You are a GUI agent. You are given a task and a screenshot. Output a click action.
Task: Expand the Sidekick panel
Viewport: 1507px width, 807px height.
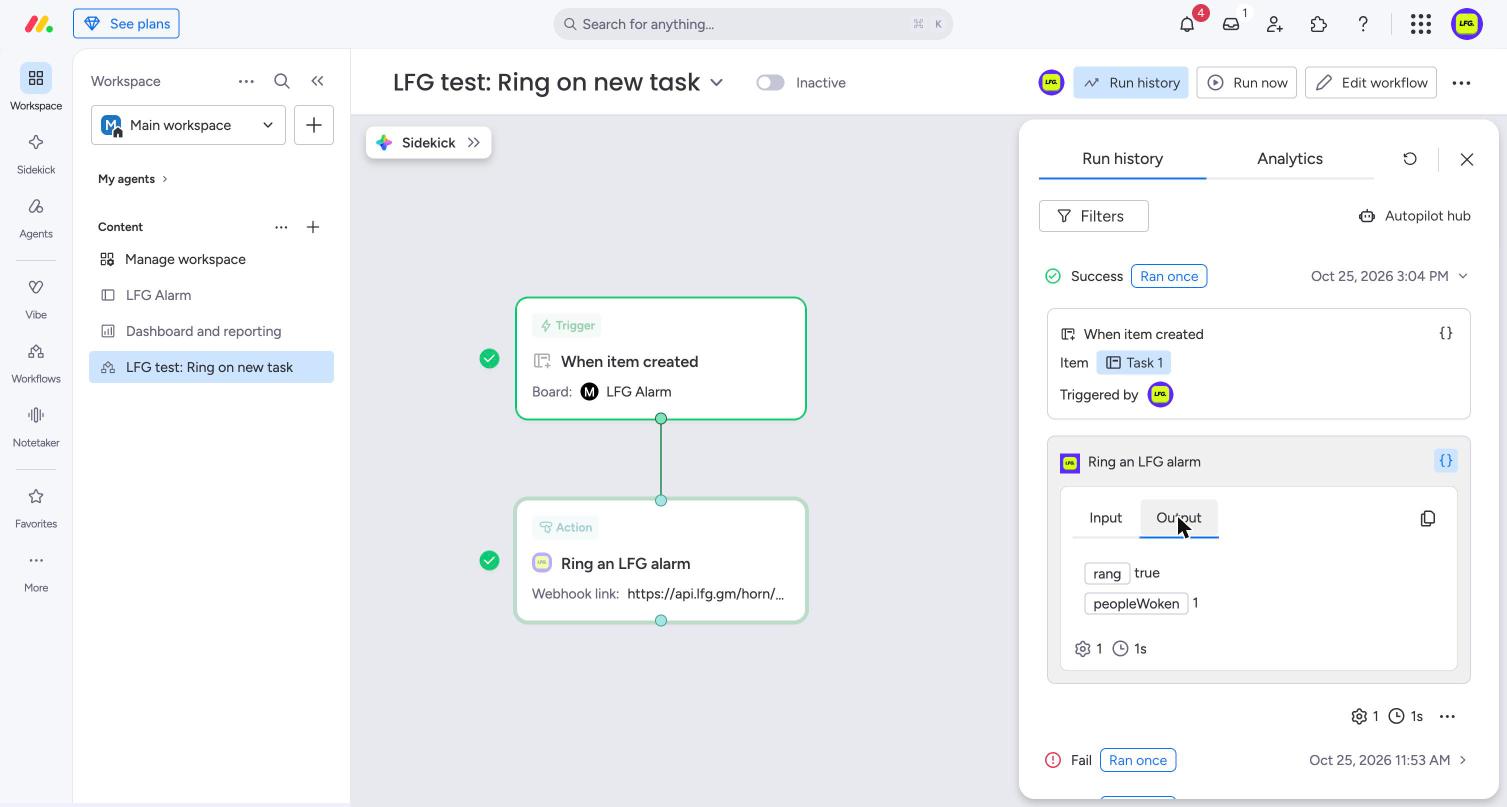click(x=474, y=143)
